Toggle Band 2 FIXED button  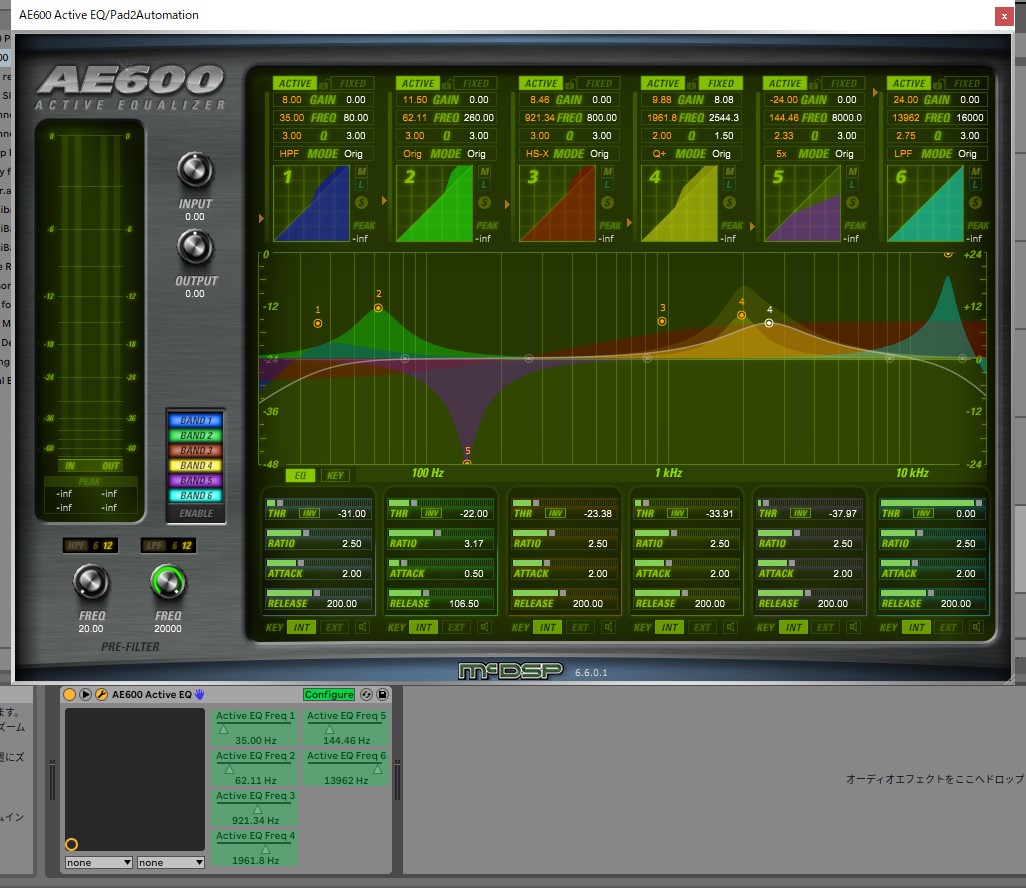(476, 84)
